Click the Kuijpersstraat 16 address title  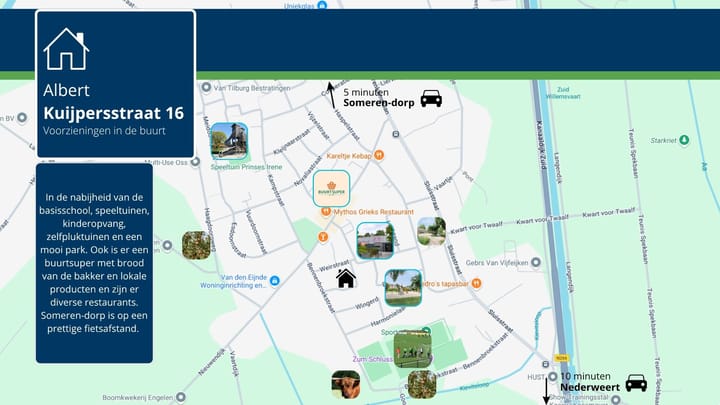click(113, 112)
